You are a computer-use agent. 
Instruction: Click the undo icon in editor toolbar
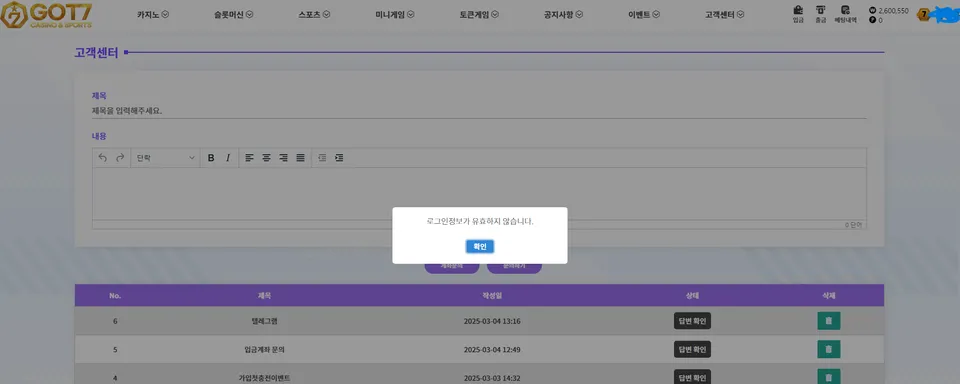tap(102, 157)
